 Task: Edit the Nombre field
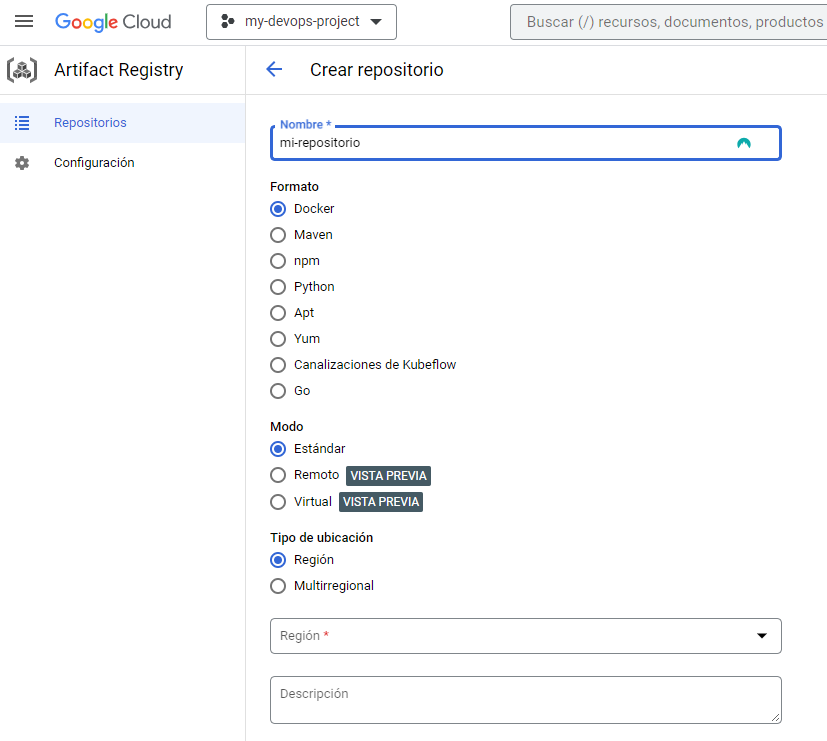(526, 143)
